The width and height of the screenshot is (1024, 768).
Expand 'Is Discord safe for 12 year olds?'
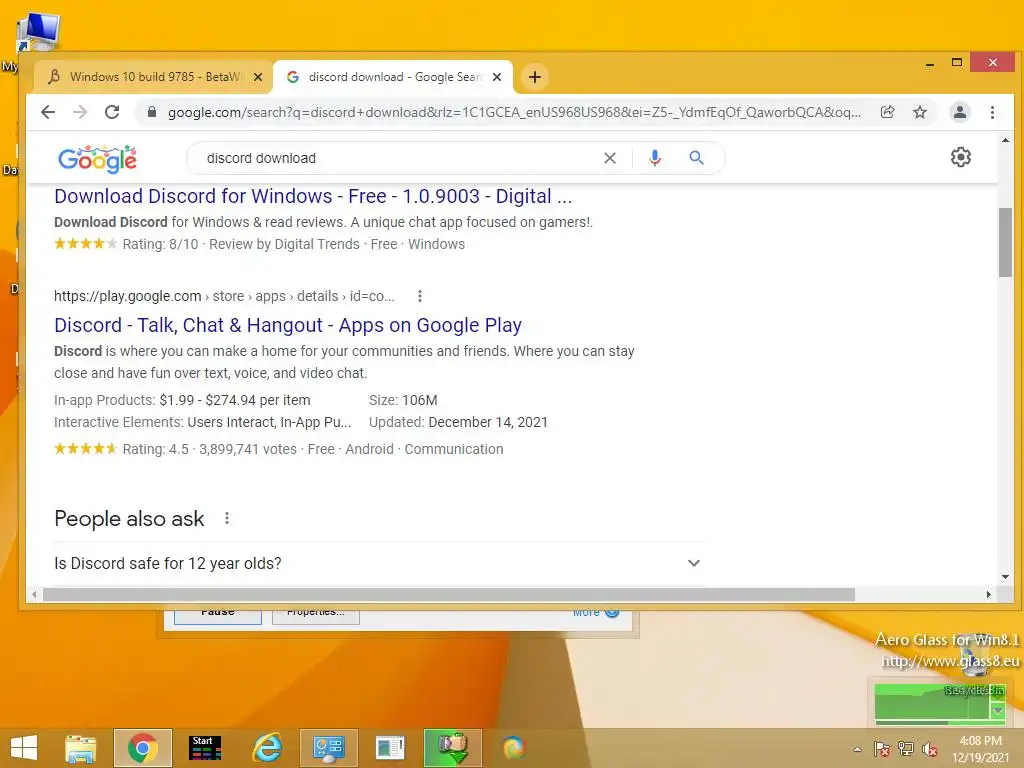point(379,564)
